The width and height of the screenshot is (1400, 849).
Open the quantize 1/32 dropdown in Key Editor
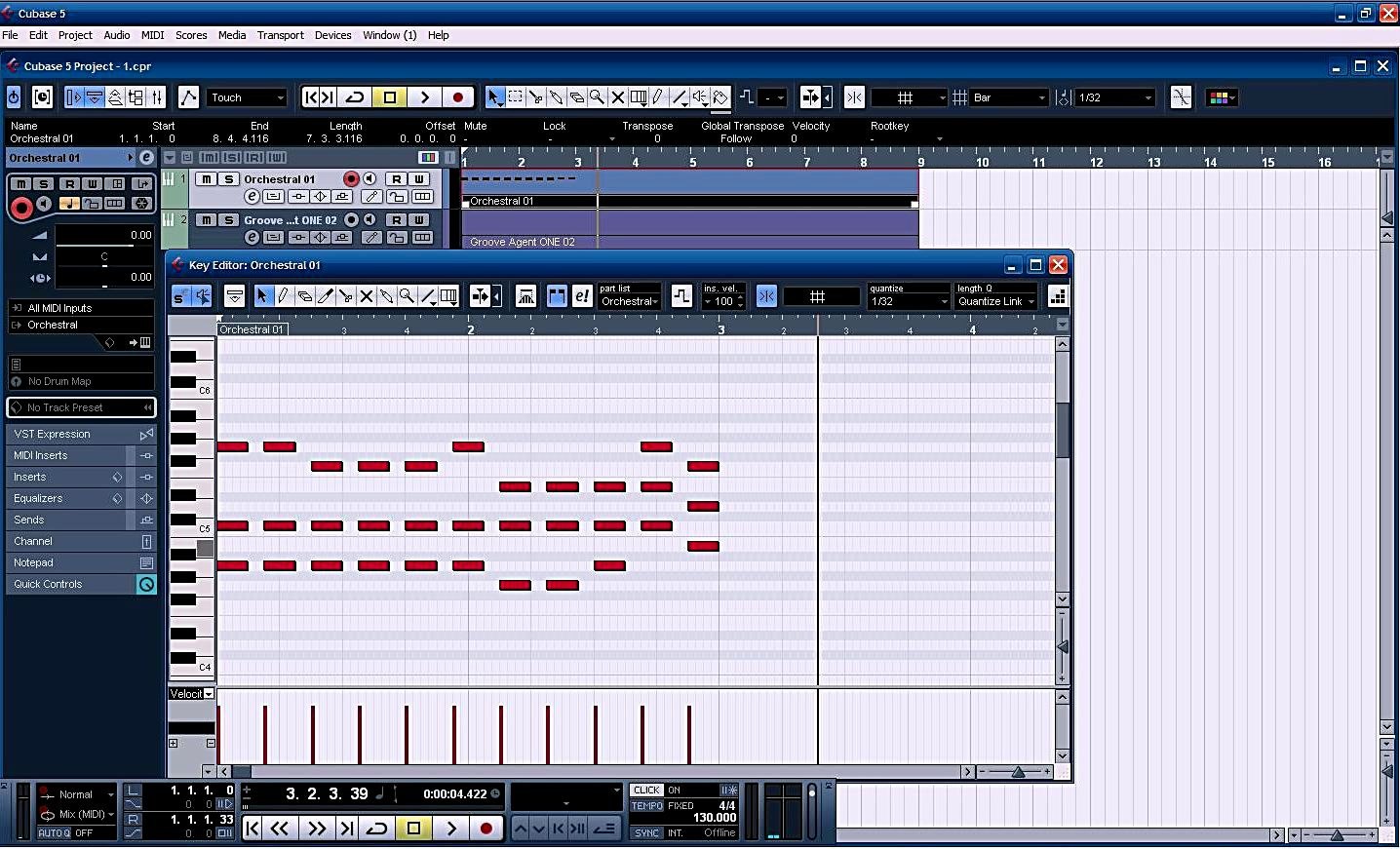(909, 302)
